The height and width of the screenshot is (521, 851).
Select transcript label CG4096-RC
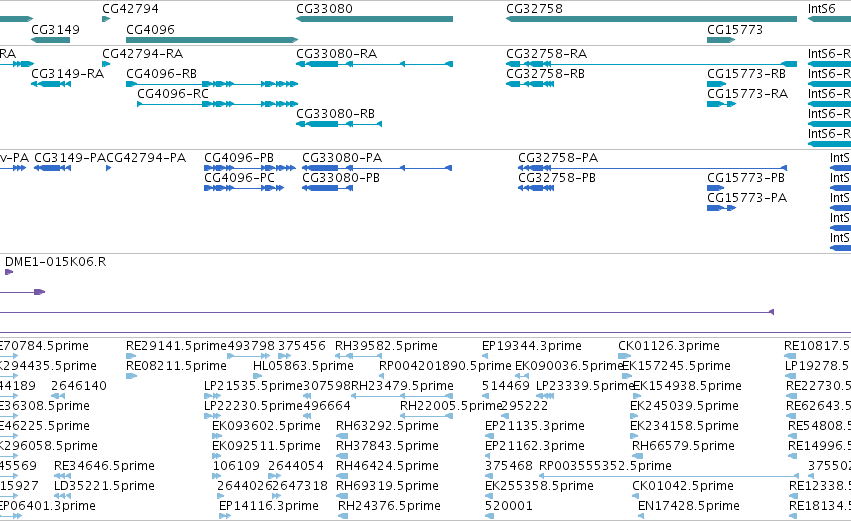click(173, 93)
